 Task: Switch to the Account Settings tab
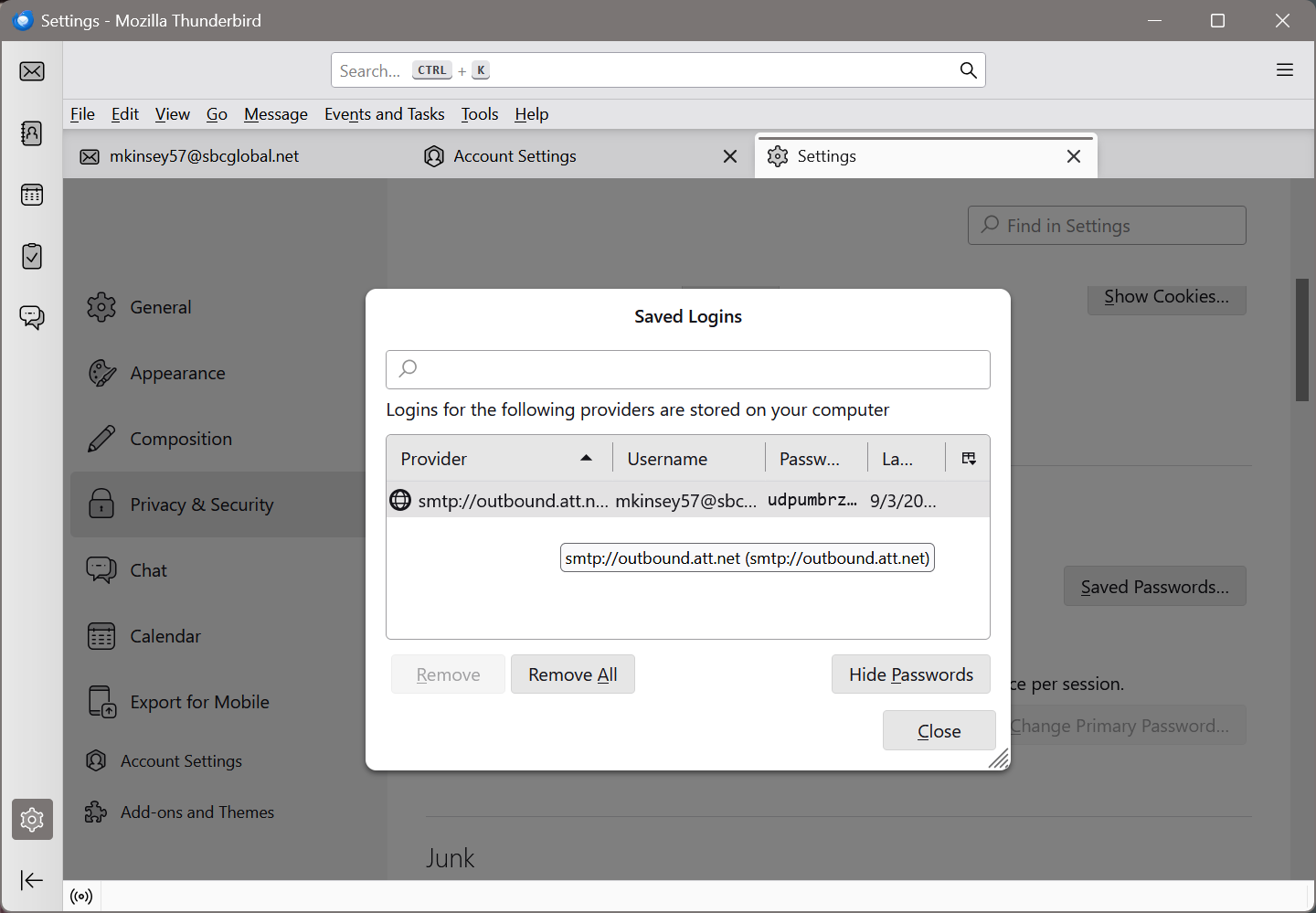pyautogui.click(x=515, y=156)
